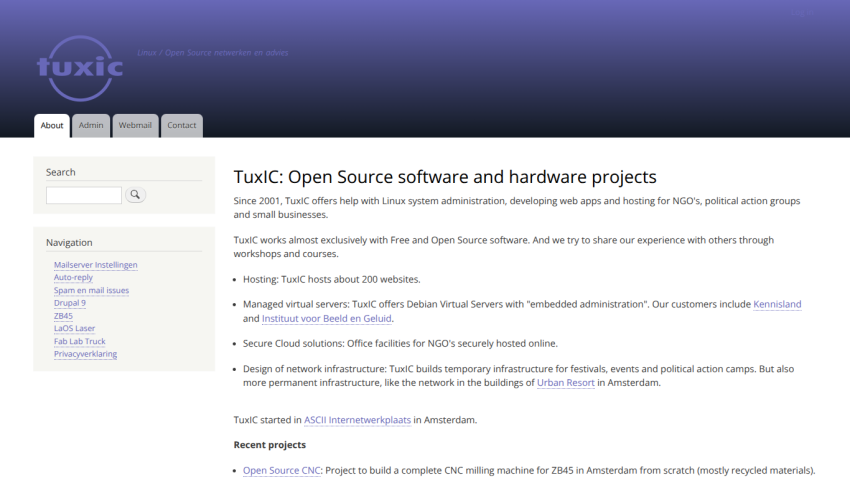The image size is (850, 478).
Task: Click the site slogan 'Linux / Open Source netwerken en advies'
Action: pyautogui.click(x=212, y=53)
